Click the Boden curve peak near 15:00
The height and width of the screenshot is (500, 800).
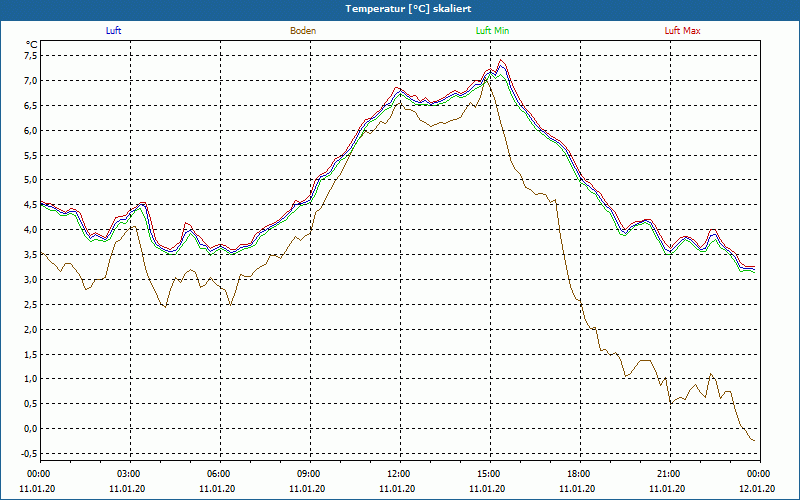click(x=485, y=79)
